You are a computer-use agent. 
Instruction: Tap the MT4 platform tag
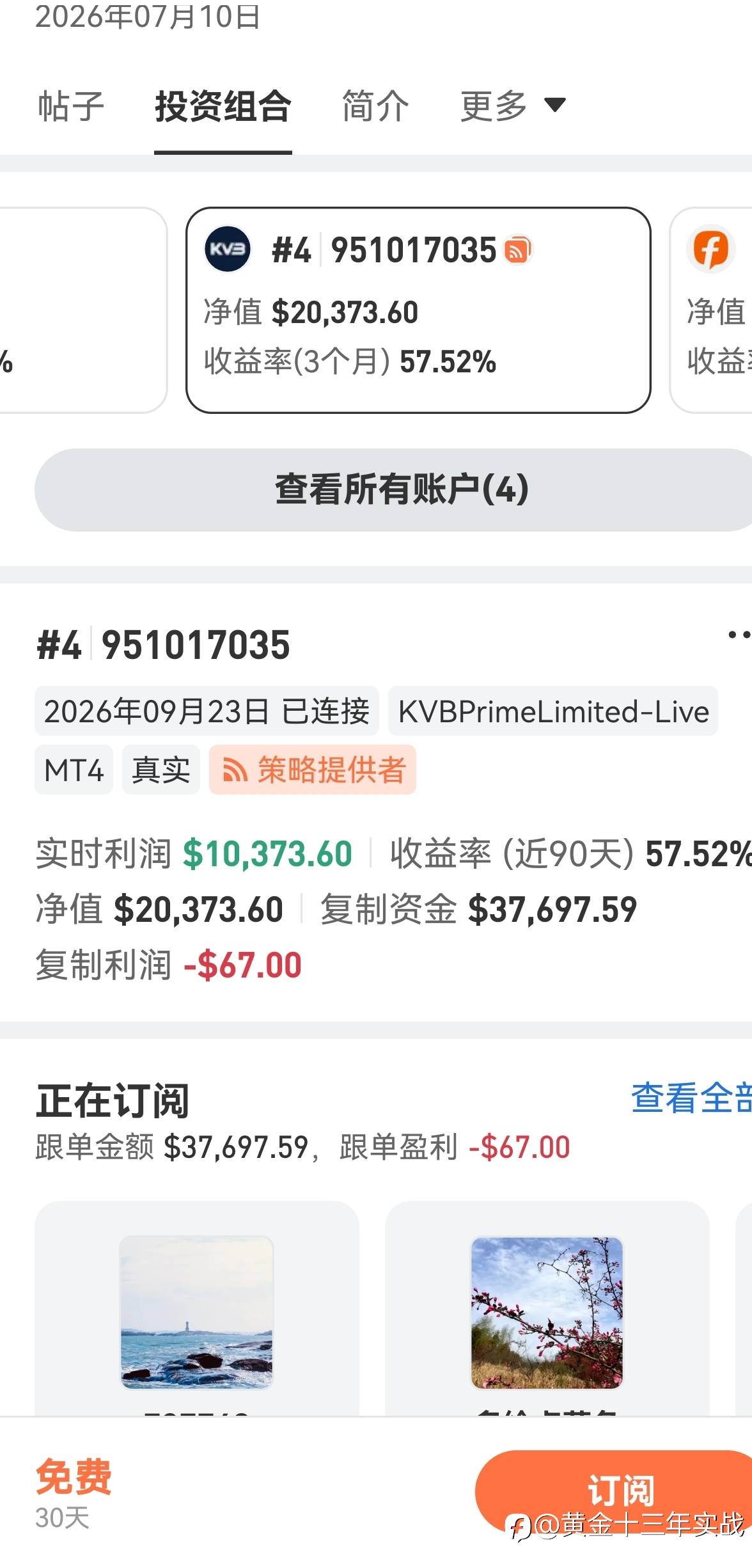[x=74, y=770]
